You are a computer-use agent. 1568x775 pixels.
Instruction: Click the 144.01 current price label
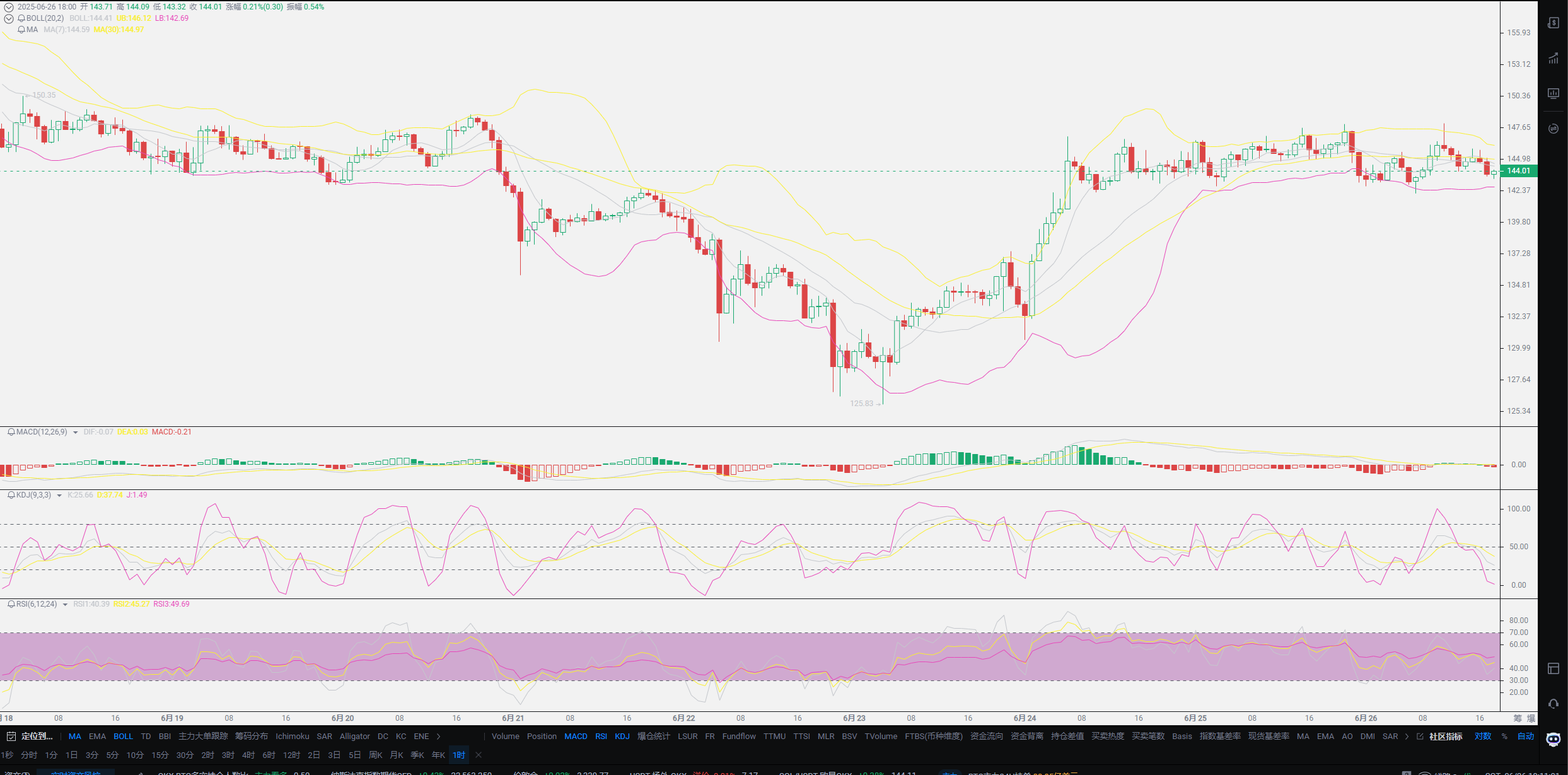click(1518, 171)
